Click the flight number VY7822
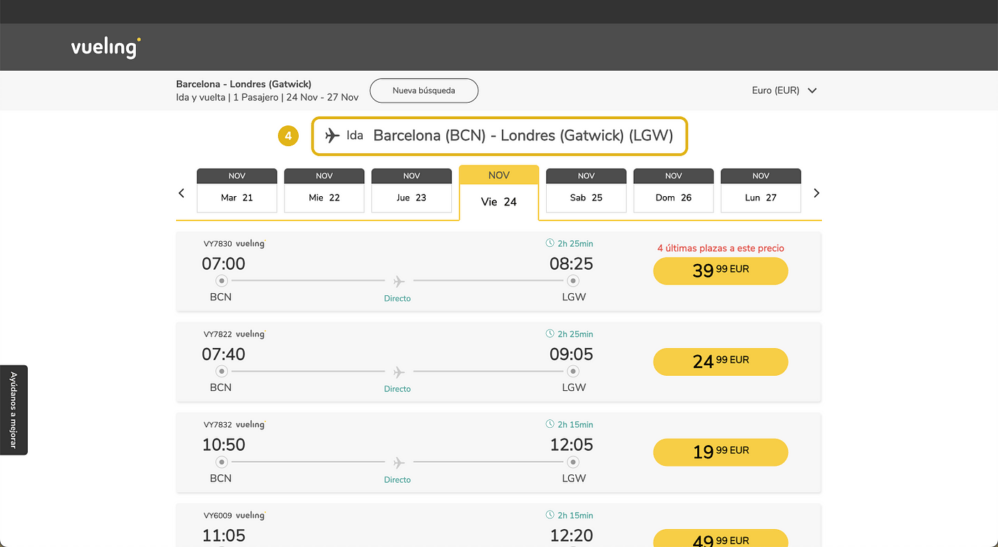998x547 pixels. pyautogui.click(x=218, y=334)
